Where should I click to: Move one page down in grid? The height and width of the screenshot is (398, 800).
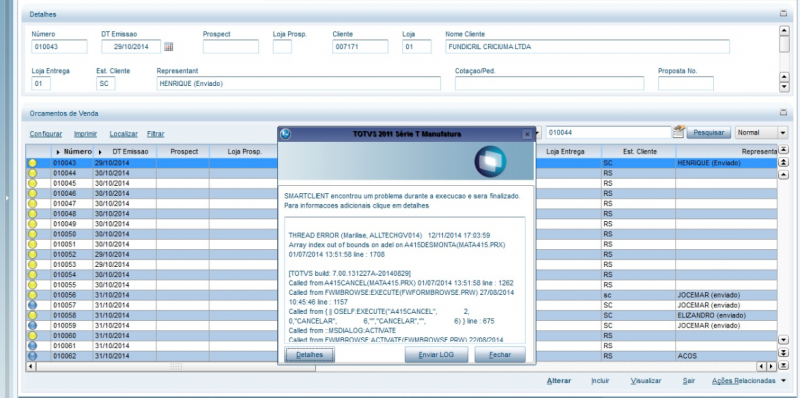(783, 353)
